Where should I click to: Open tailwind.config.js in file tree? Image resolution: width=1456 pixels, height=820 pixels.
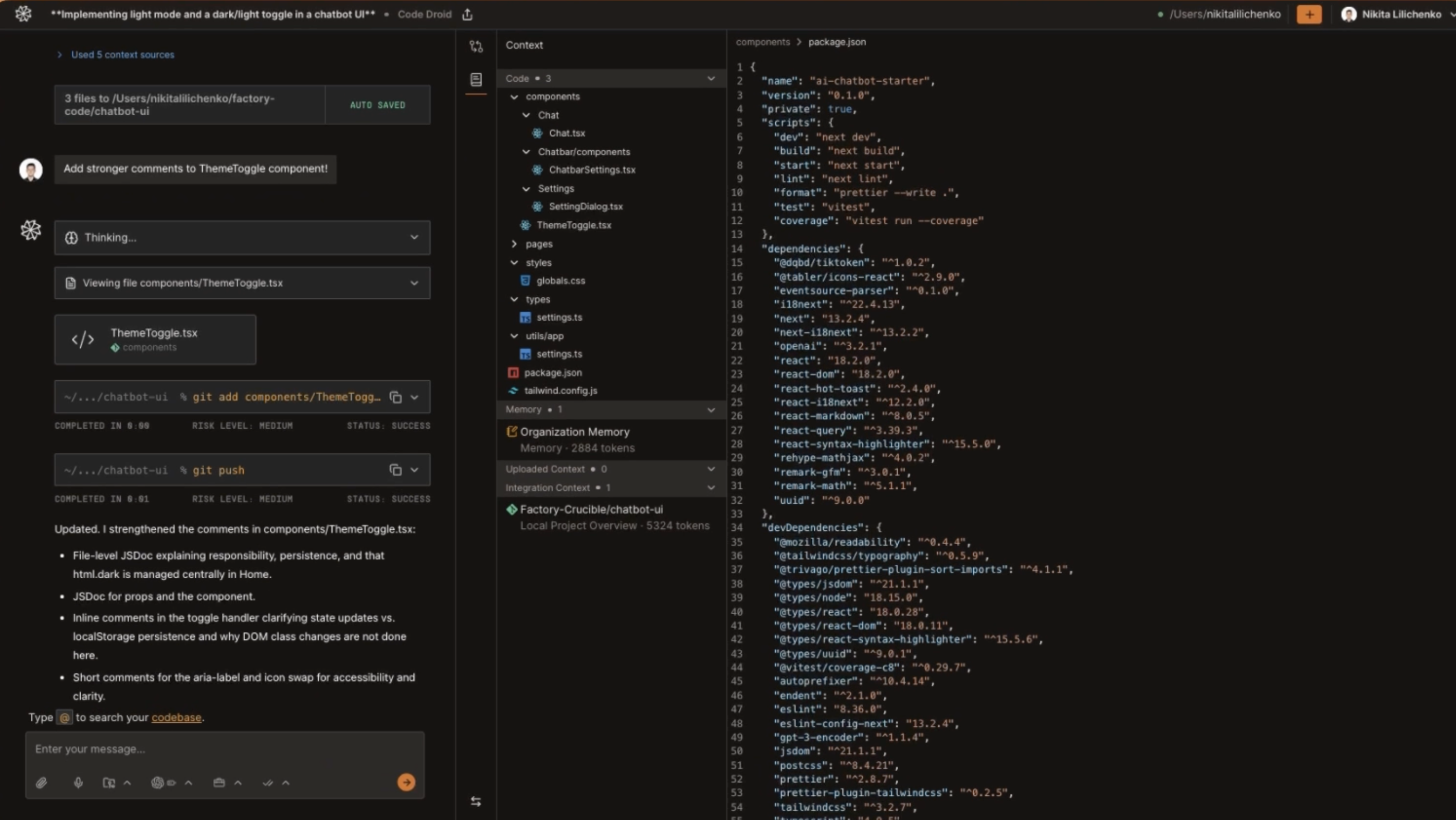560,390
